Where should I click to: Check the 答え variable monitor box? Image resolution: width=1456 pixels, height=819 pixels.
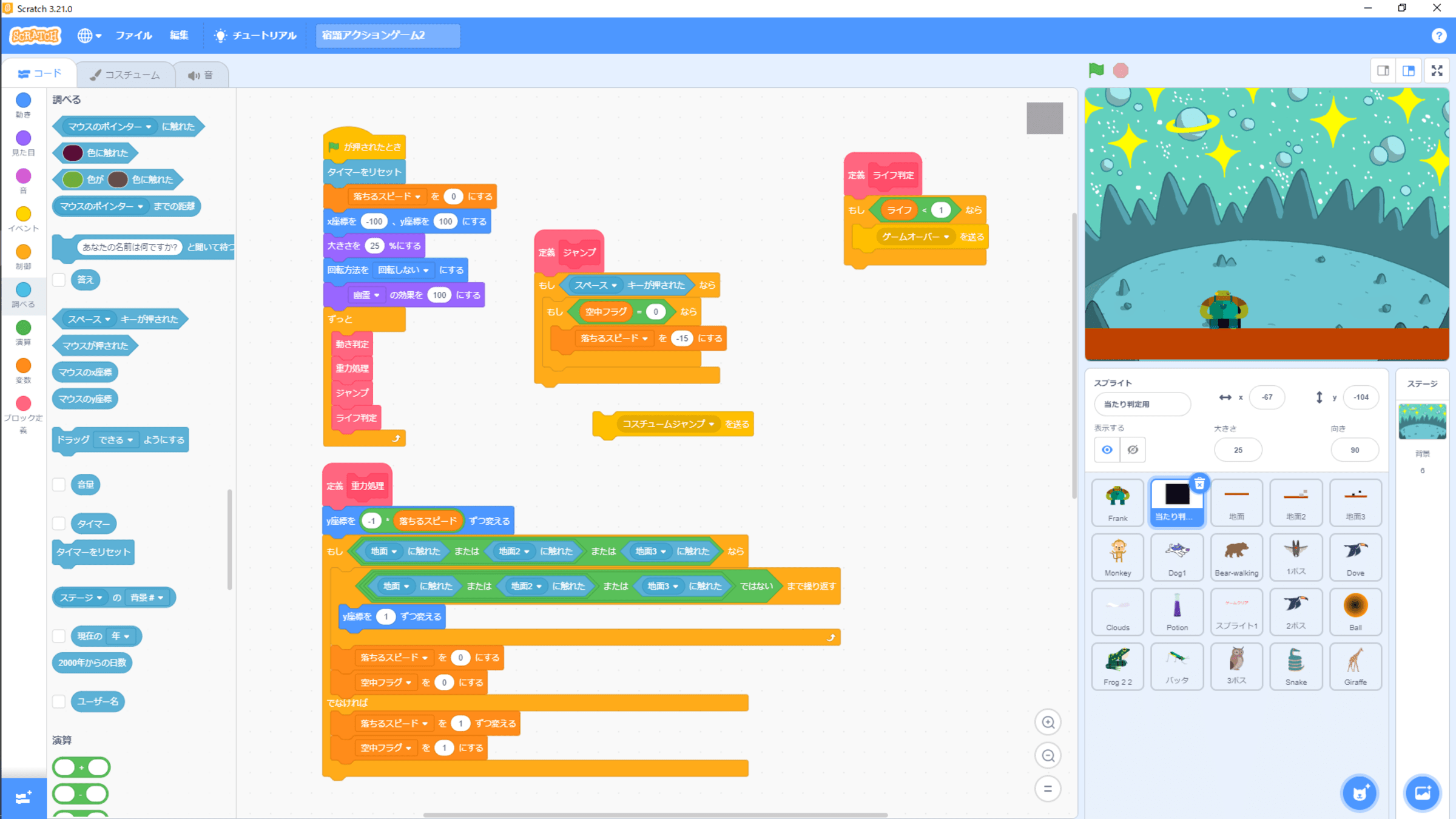(59, 280)
